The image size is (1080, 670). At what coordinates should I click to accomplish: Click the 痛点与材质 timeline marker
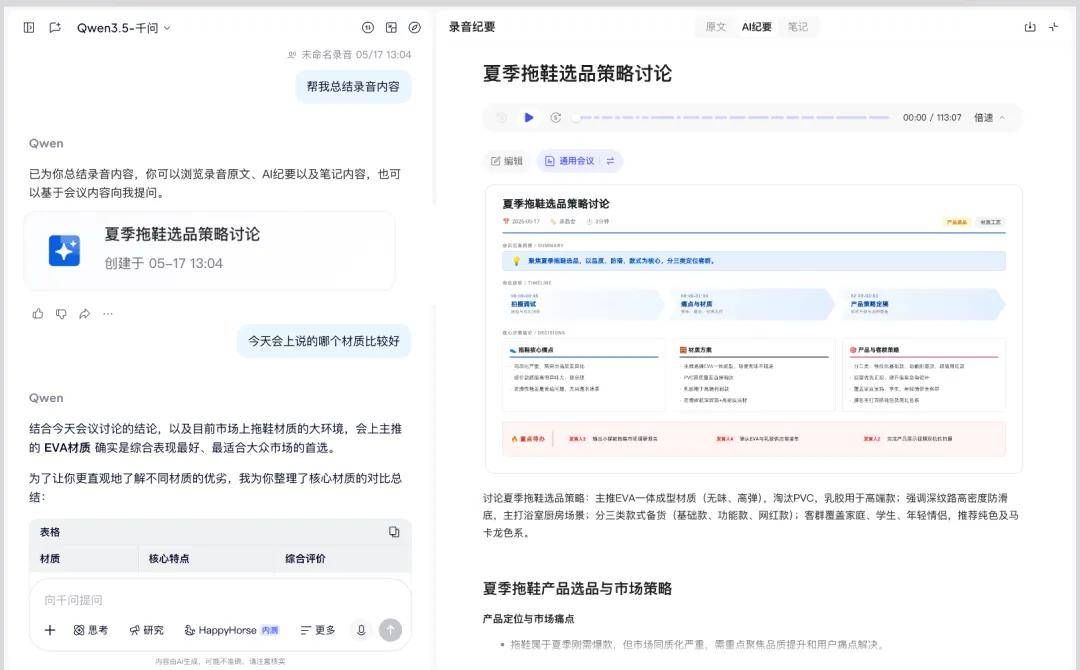click(754, 304)
